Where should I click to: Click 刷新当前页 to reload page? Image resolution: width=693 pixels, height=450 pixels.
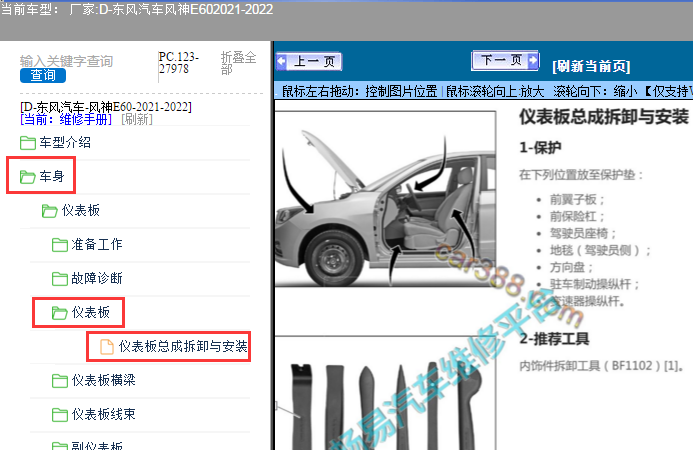pos(591,66)
